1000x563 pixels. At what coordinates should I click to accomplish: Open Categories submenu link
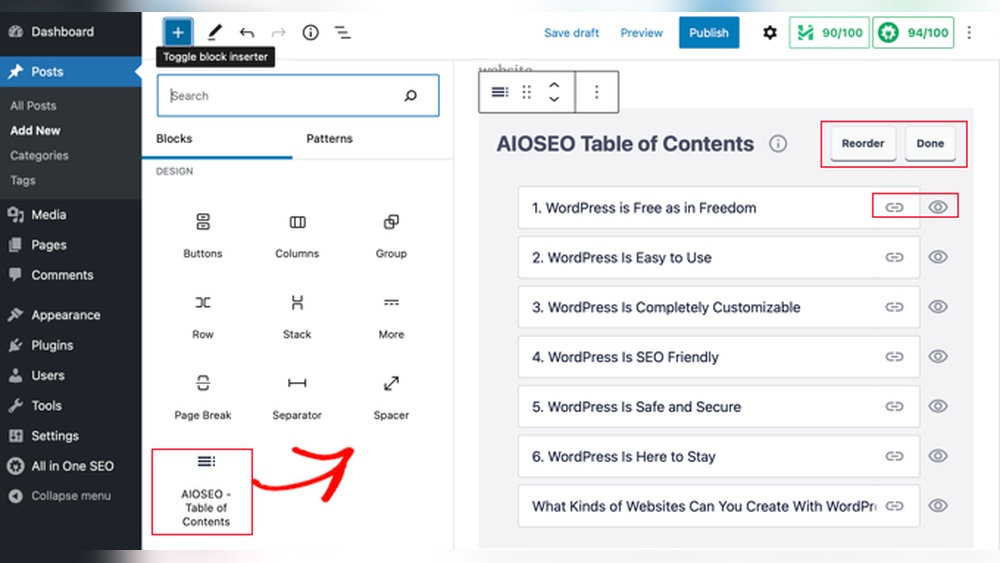pos(39,155)
